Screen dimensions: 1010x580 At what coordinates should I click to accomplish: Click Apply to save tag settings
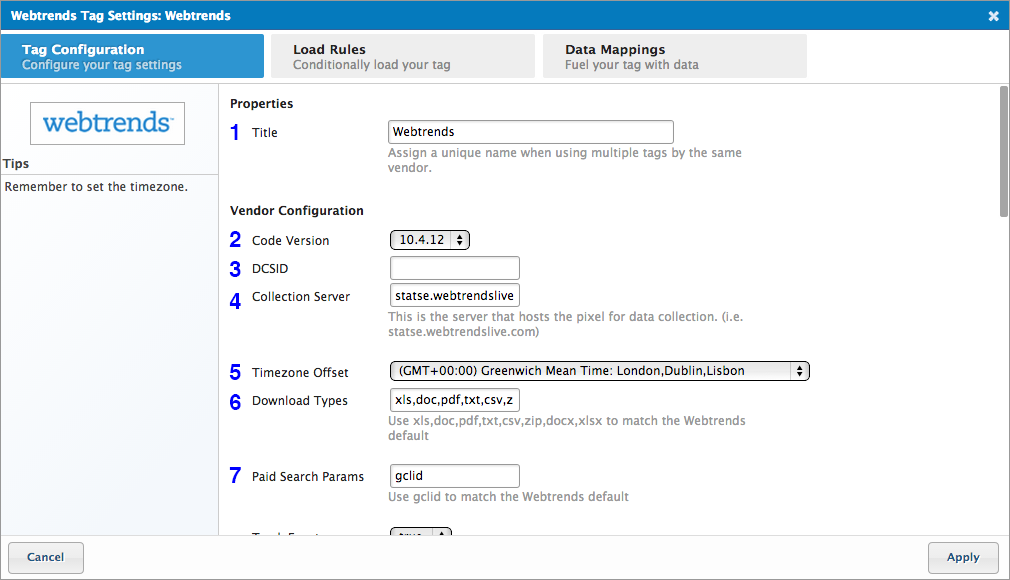click(963, 557)
